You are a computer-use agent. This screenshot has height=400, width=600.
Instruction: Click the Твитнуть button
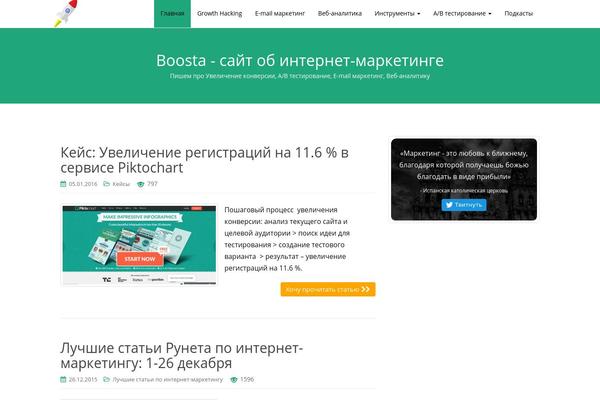[x=464, y=205]
